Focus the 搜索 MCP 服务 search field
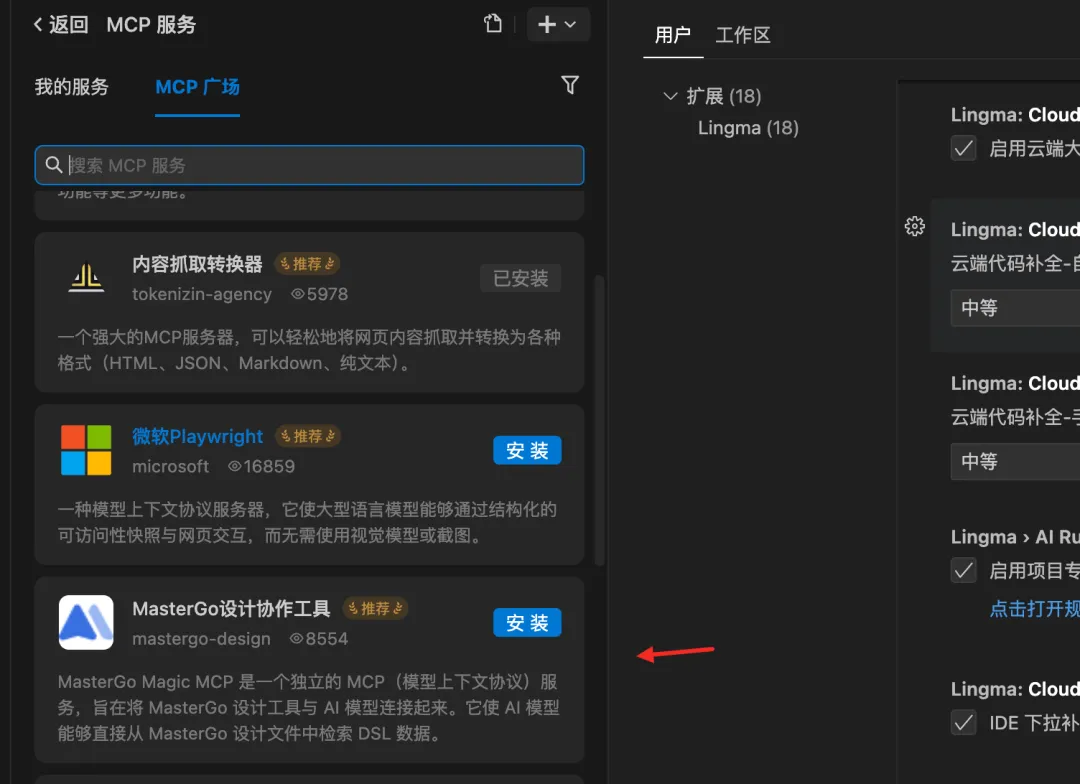This screenshot has height=784, width=1080. (x=309, y=165)
